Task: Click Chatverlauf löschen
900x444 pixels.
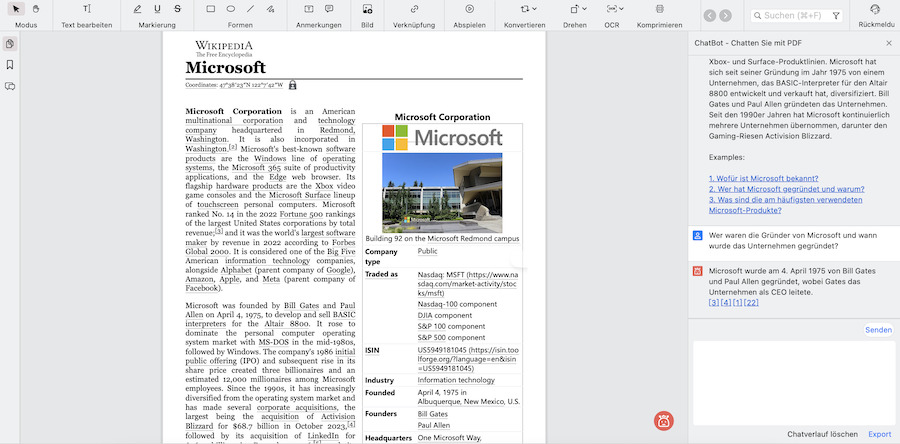Action: [822, 434]
